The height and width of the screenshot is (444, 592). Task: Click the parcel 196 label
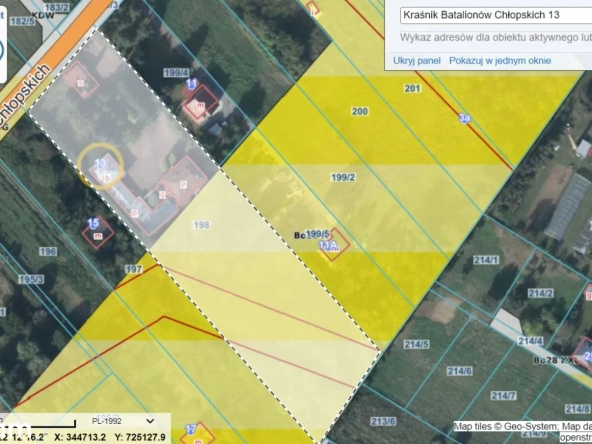pyautogui.click(x=48, y=251)
